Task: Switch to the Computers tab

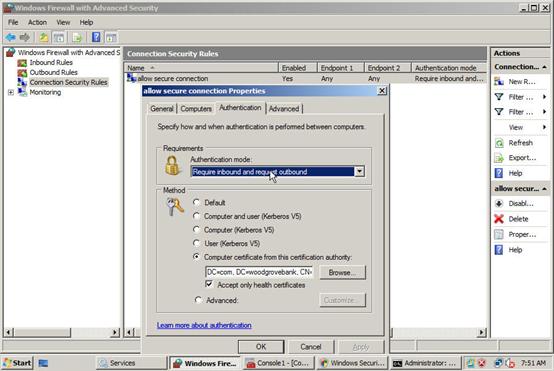Action: pyautogui.click(x=196, y=109)
